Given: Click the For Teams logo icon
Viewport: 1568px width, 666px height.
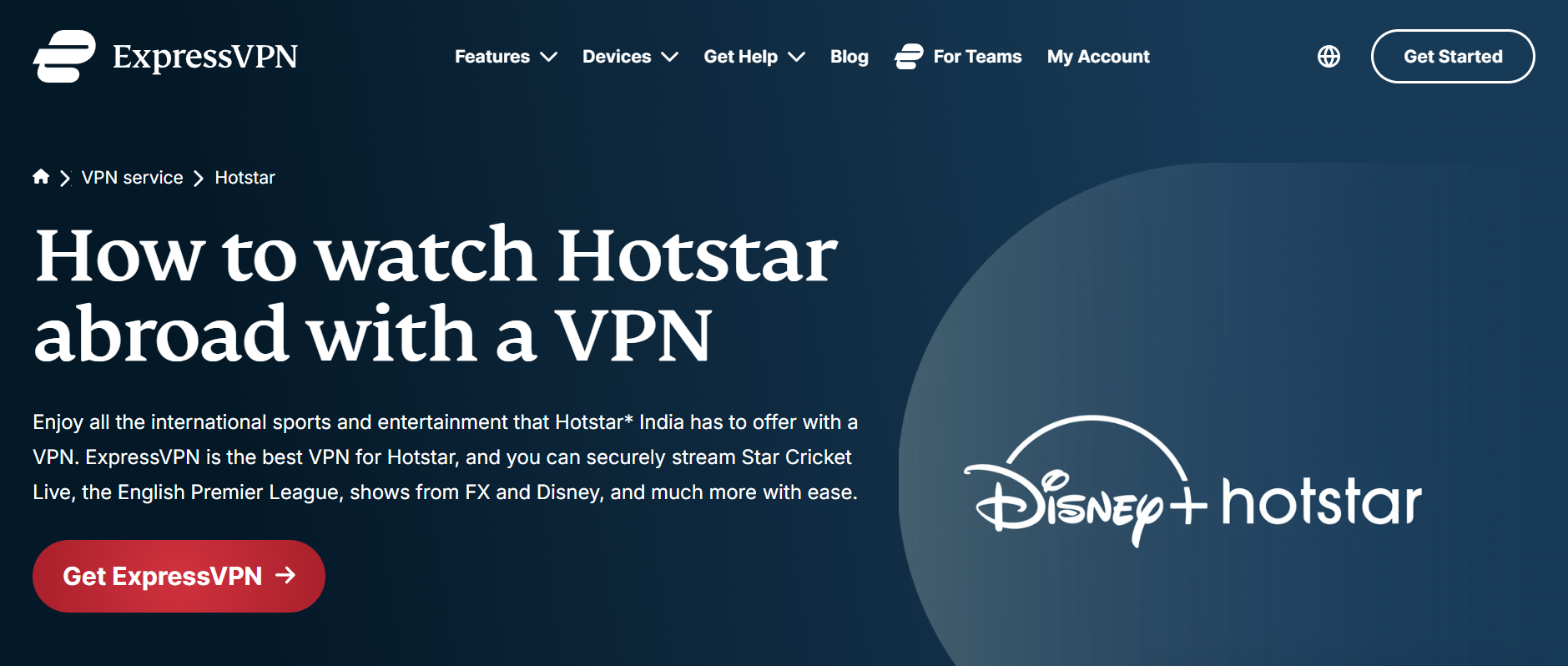Looking at the screenshot, I should coord(909,56).
